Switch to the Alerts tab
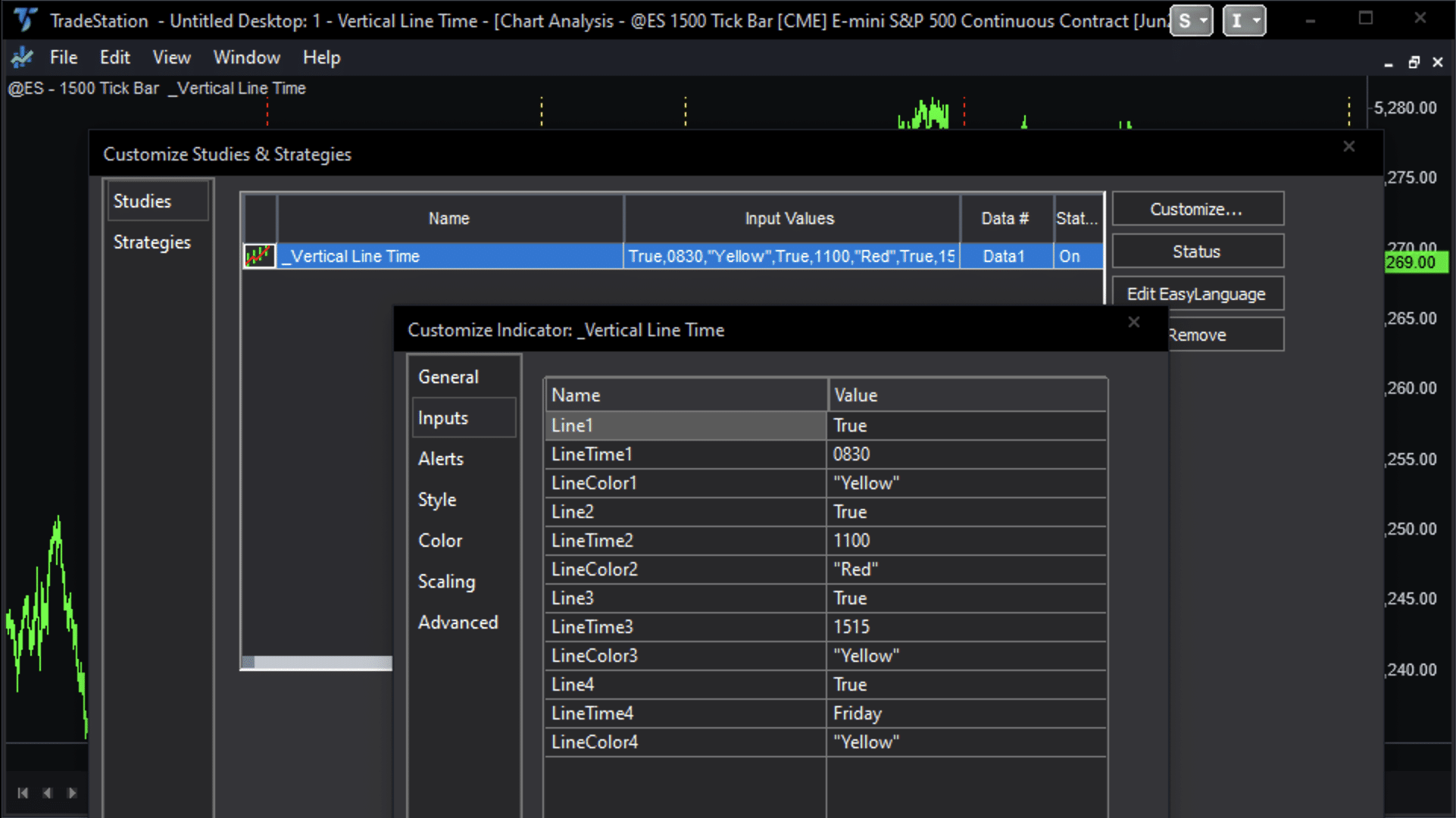1456x818 pixels. click(441, 459)
